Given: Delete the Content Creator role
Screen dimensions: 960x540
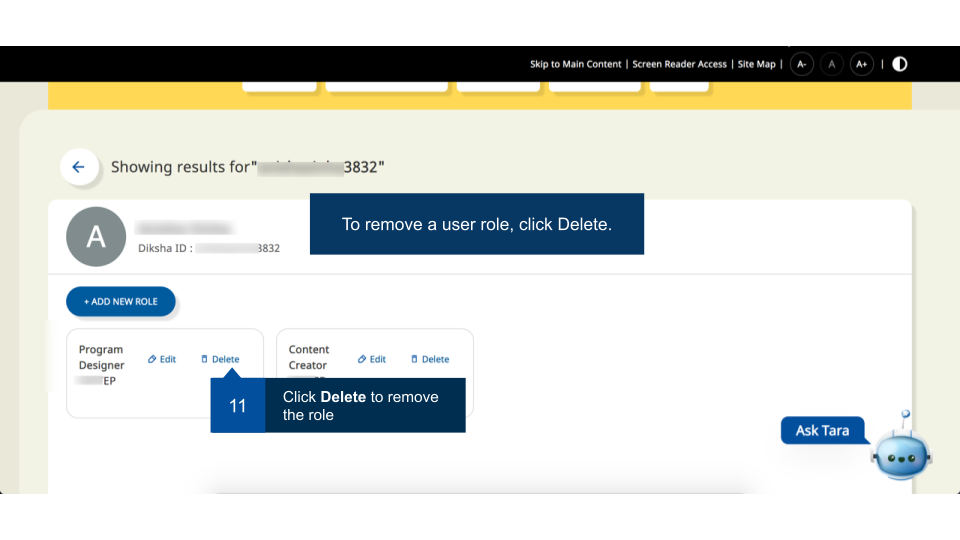Looking at the screenshot, I should (430, 359).
